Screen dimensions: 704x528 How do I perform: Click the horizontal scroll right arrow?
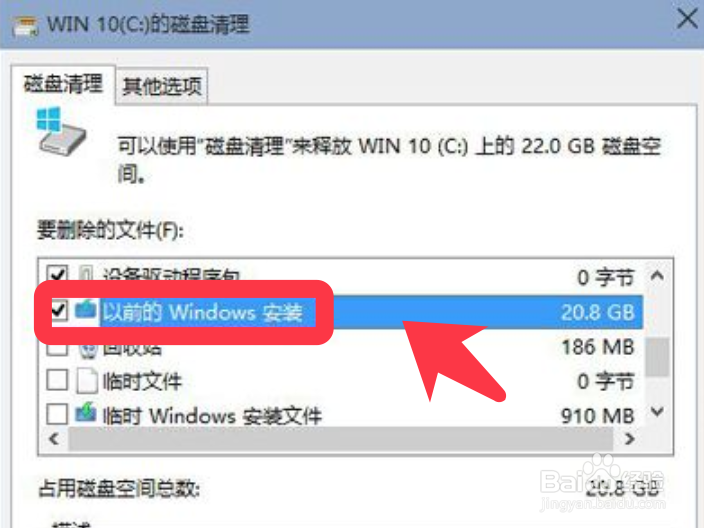[630, 439]
